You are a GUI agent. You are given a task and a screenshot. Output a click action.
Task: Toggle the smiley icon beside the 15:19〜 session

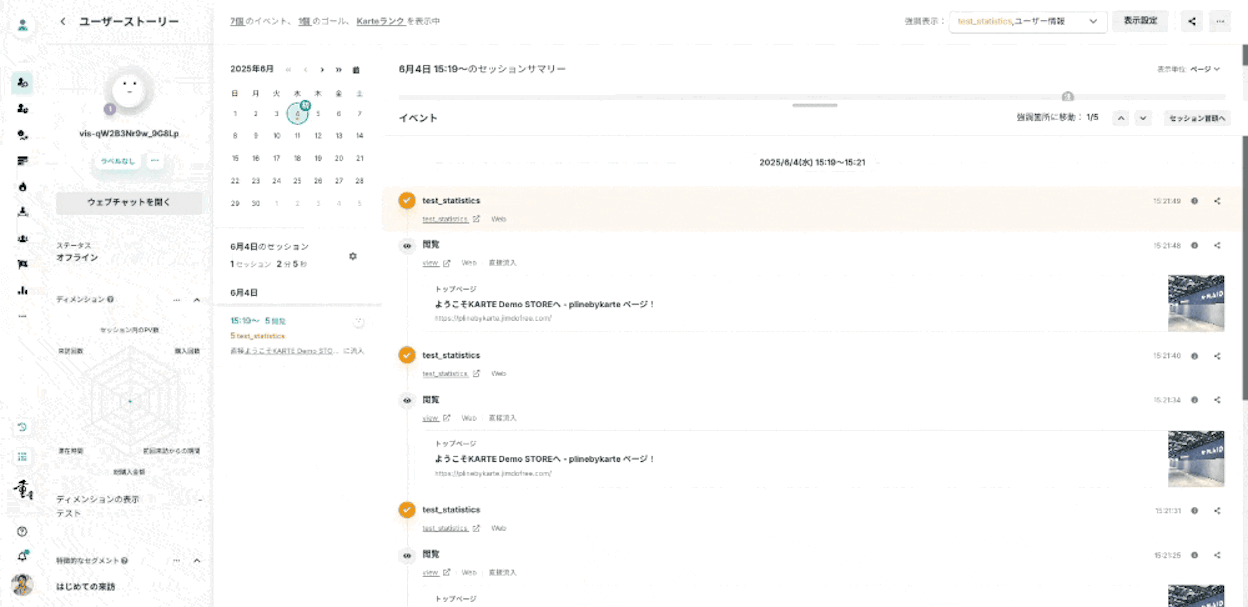click(358, 321)
